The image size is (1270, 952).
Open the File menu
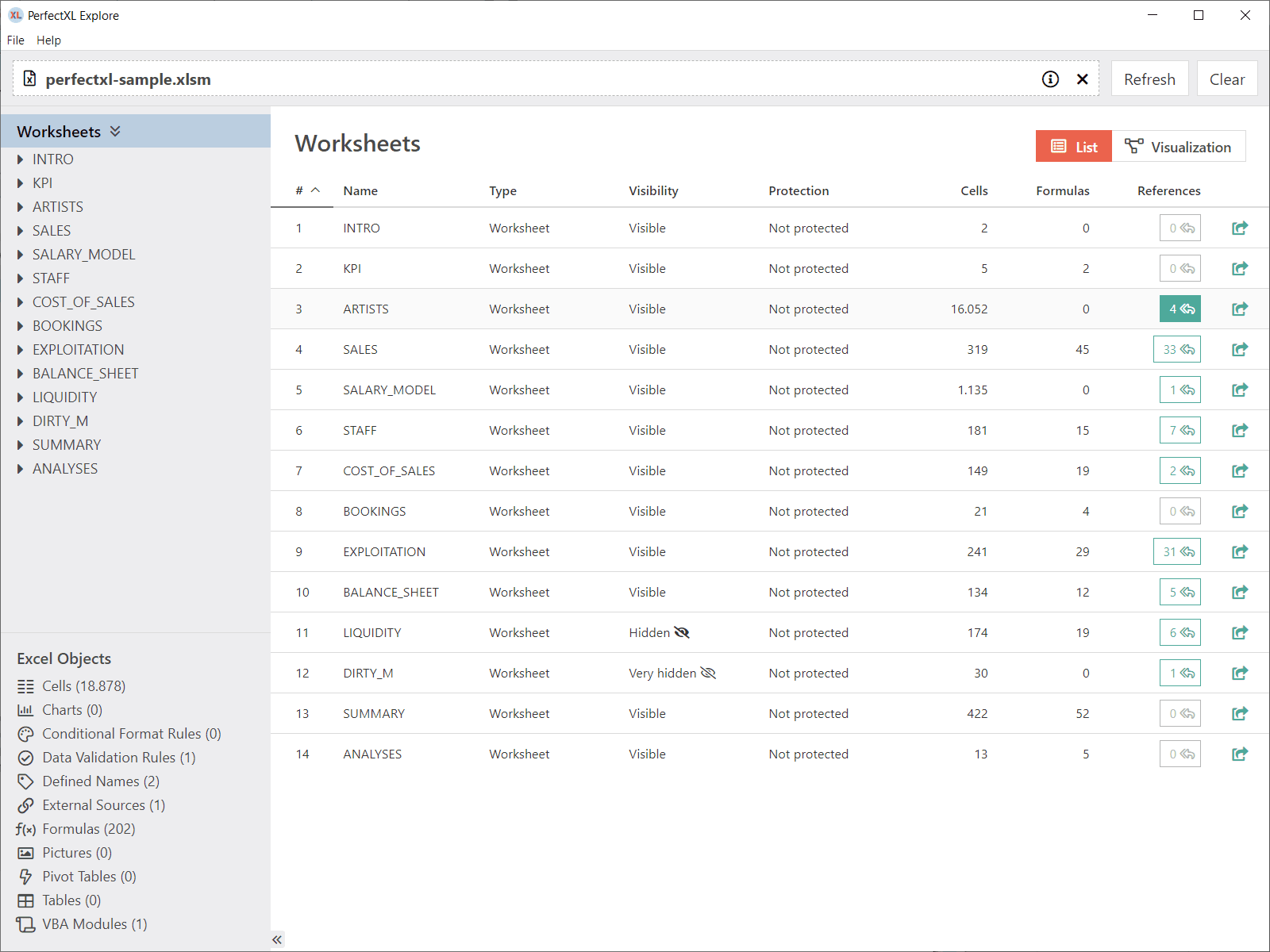16,40
